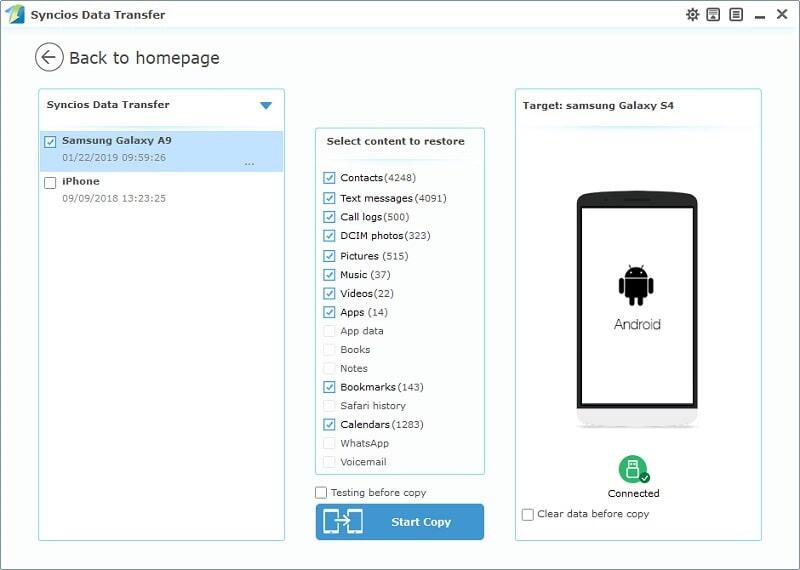Enable Clear data before copy
This screenshot has width=800, height=570.
pyautogui.click(x=528, y=514)
